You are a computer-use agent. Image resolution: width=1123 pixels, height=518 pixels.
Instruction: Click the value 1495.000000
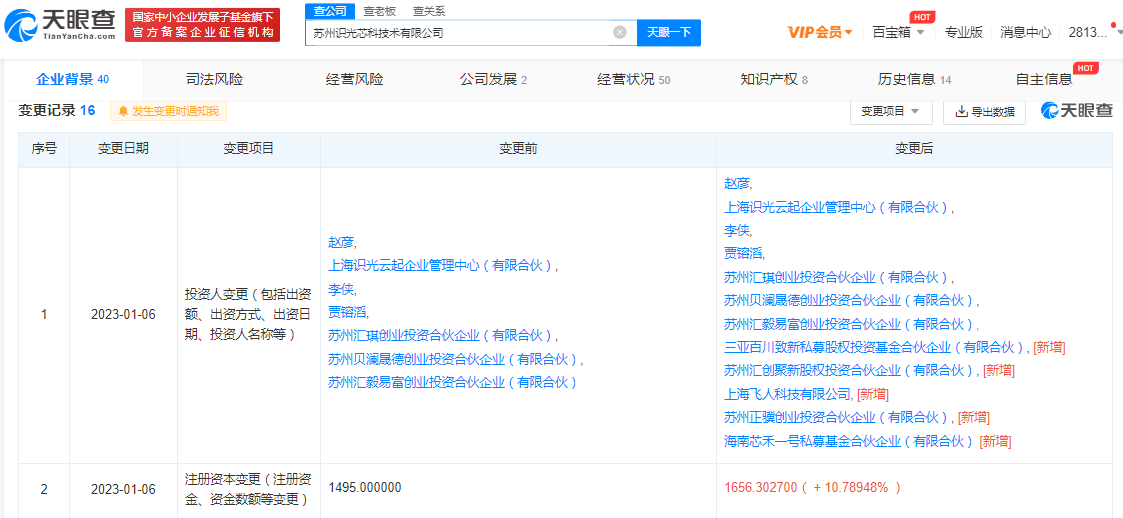pos(365,488)
